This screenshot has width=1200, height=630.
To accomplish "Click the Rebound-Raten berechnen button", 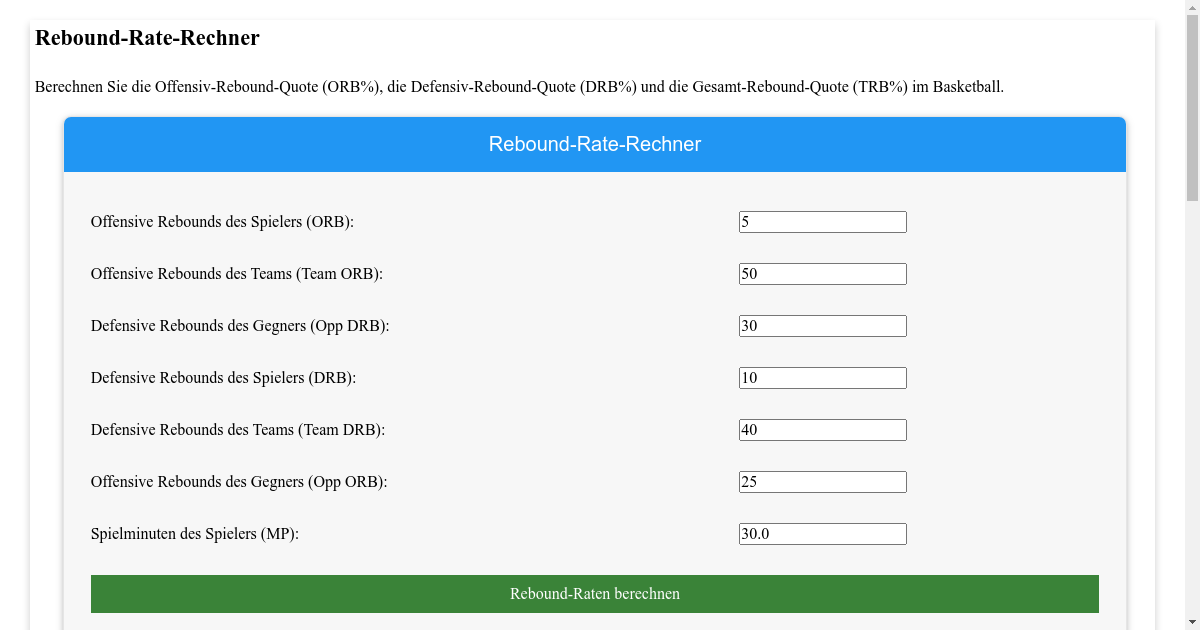I will click(x=594, y=593).
